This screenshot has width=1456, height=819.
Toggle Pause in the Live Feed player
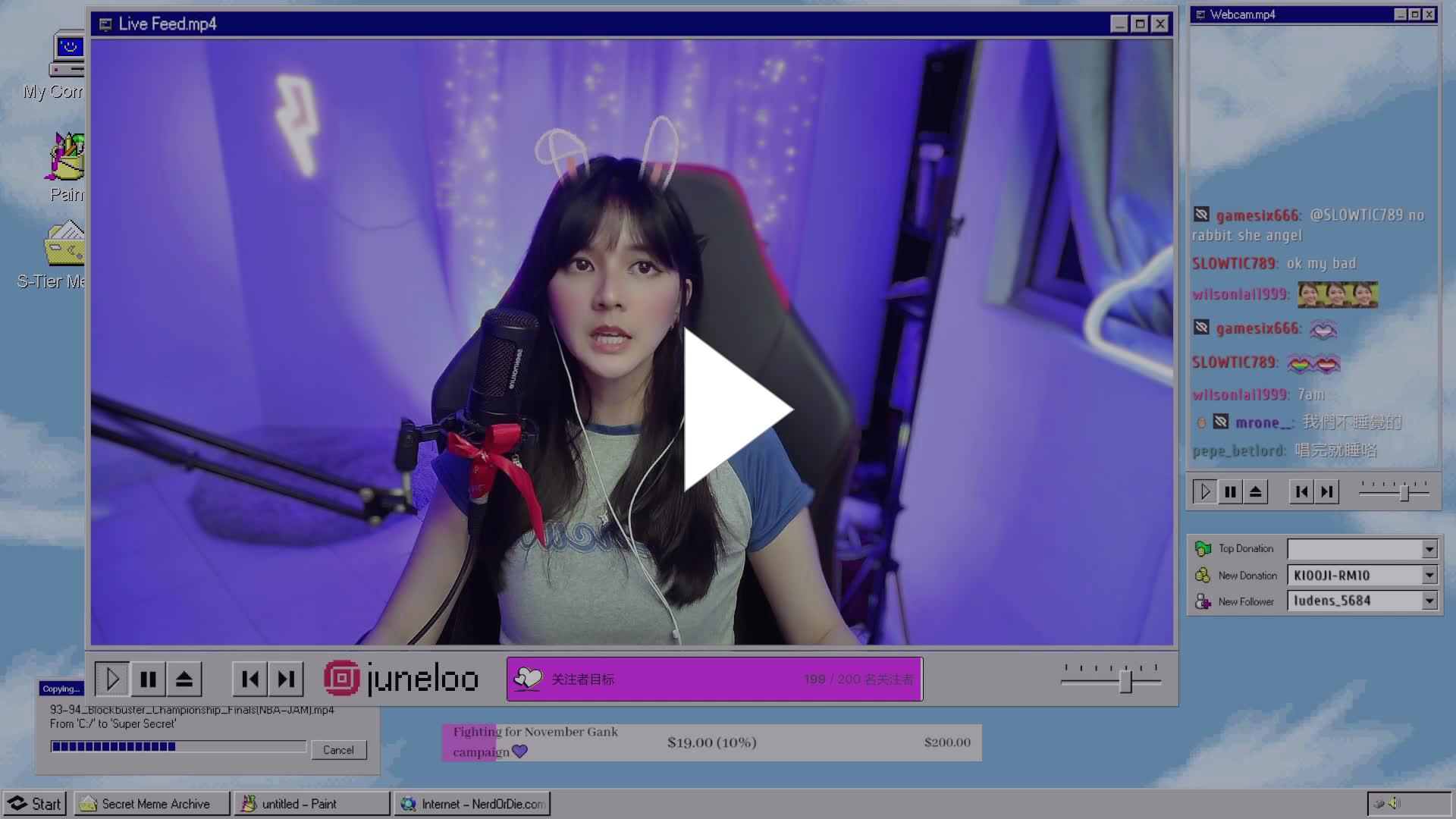pos(149,679)
